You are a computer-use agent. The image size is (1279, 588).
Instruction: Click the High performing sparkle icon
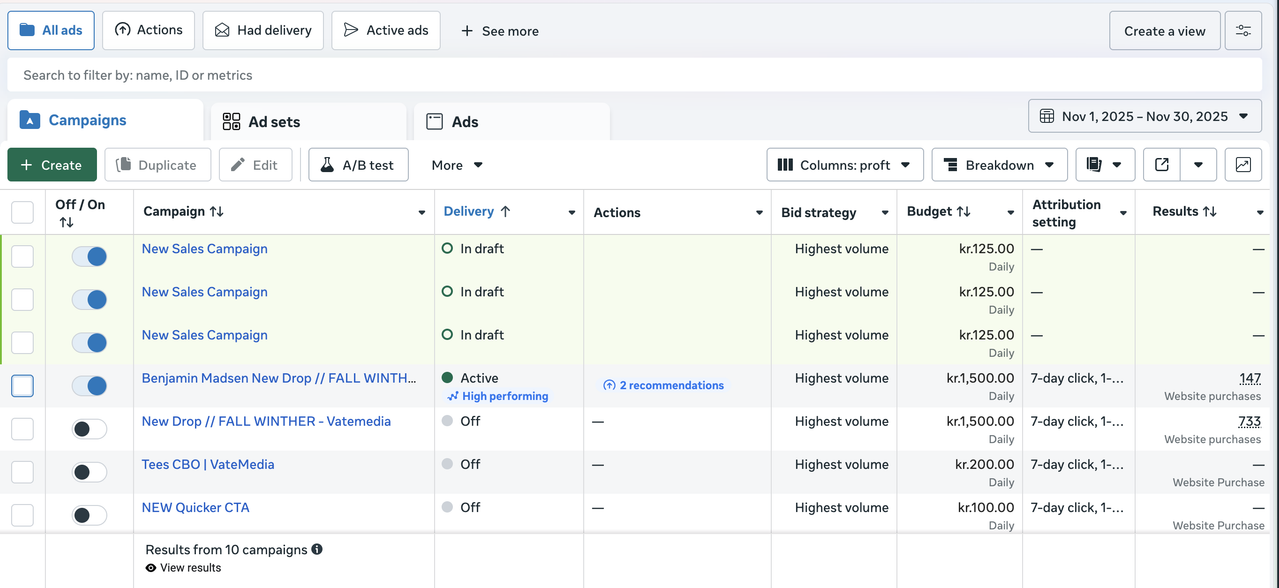453,396
